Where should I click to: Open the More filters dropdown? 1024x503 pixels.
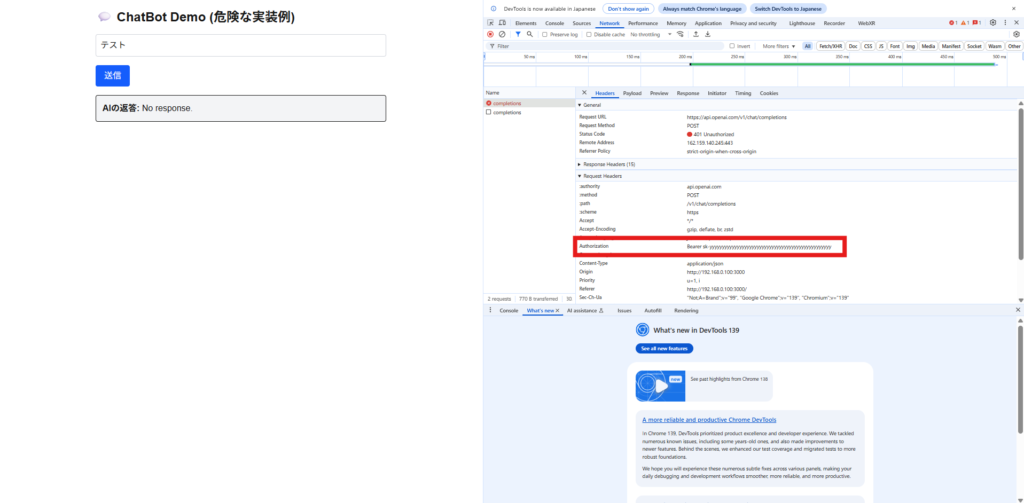[x=778, y=46]
